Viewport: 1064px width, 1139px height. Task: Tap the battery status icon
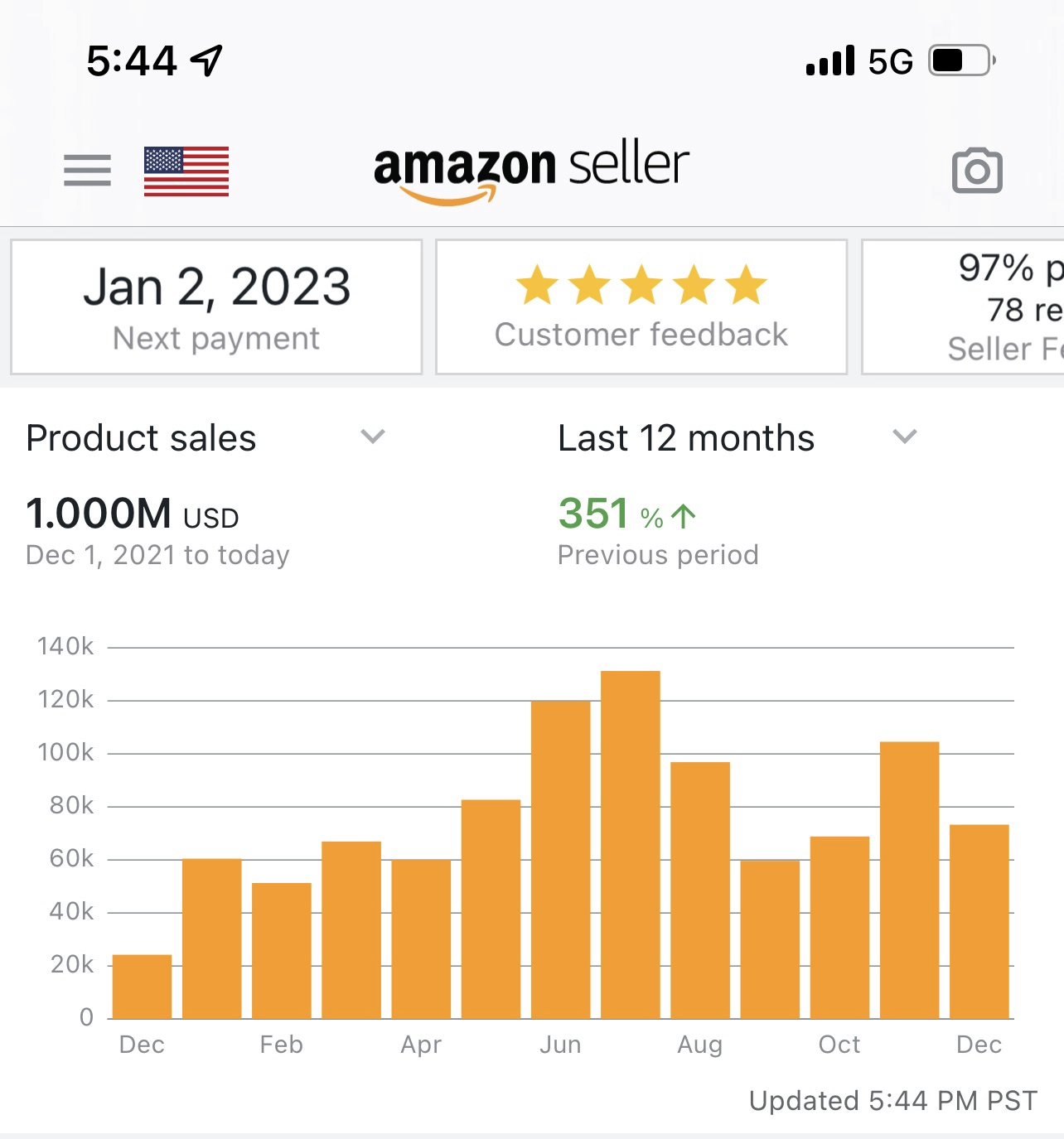960,60
